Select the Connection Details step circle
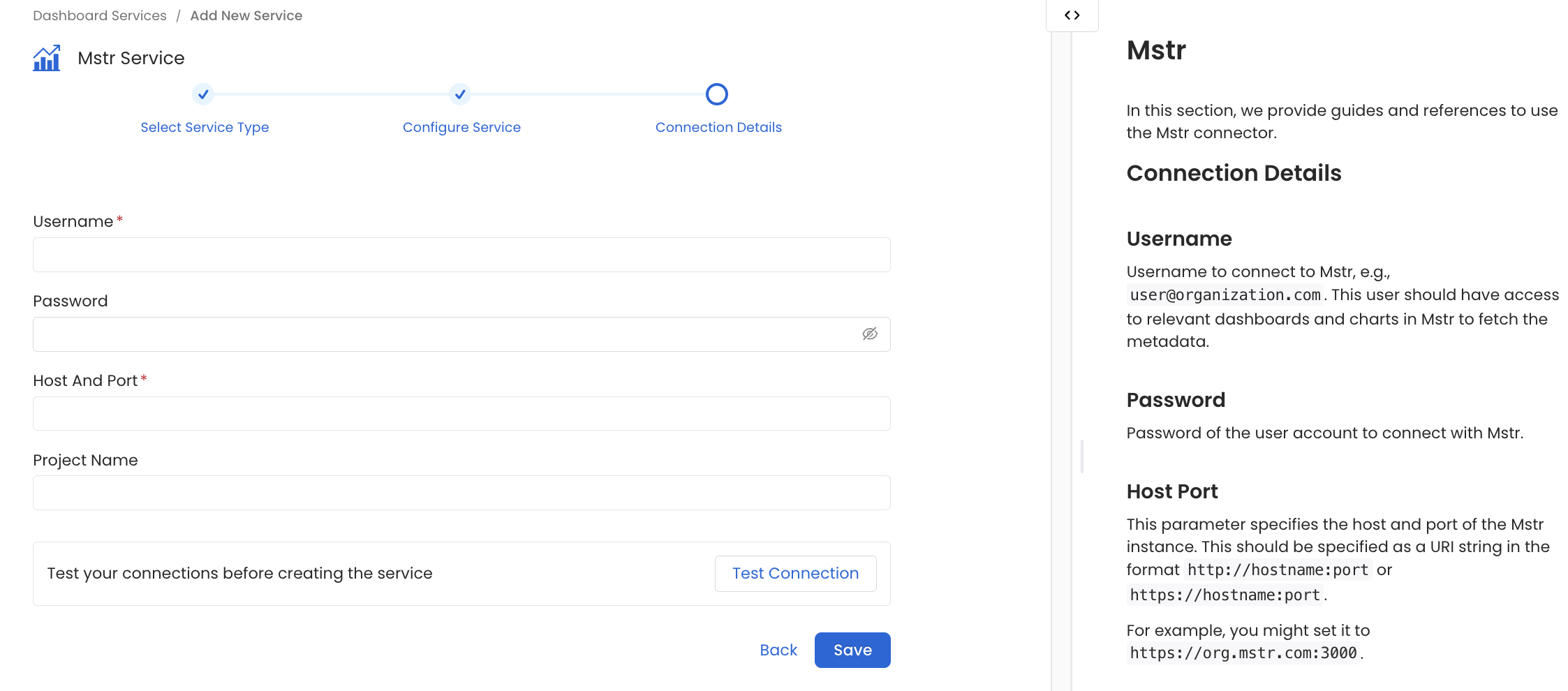The width and height of the screenshot is (1568, 691). point(717,94)
